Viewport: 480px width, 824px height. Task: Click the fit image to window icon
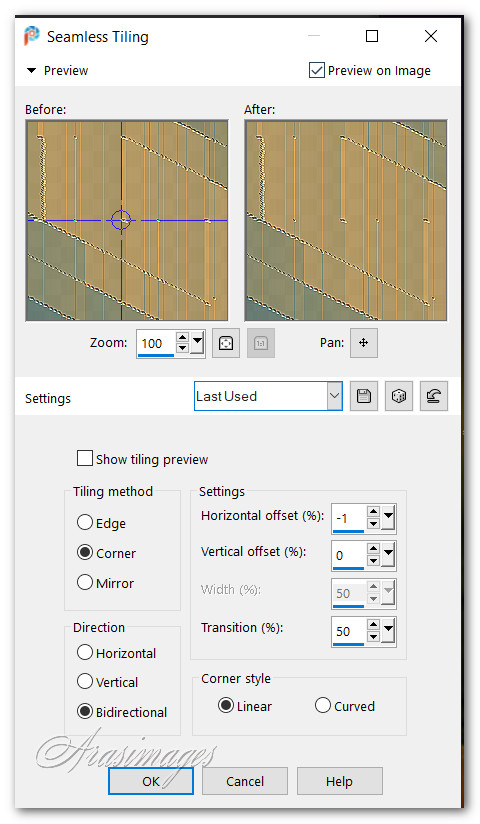coord(226,343)
